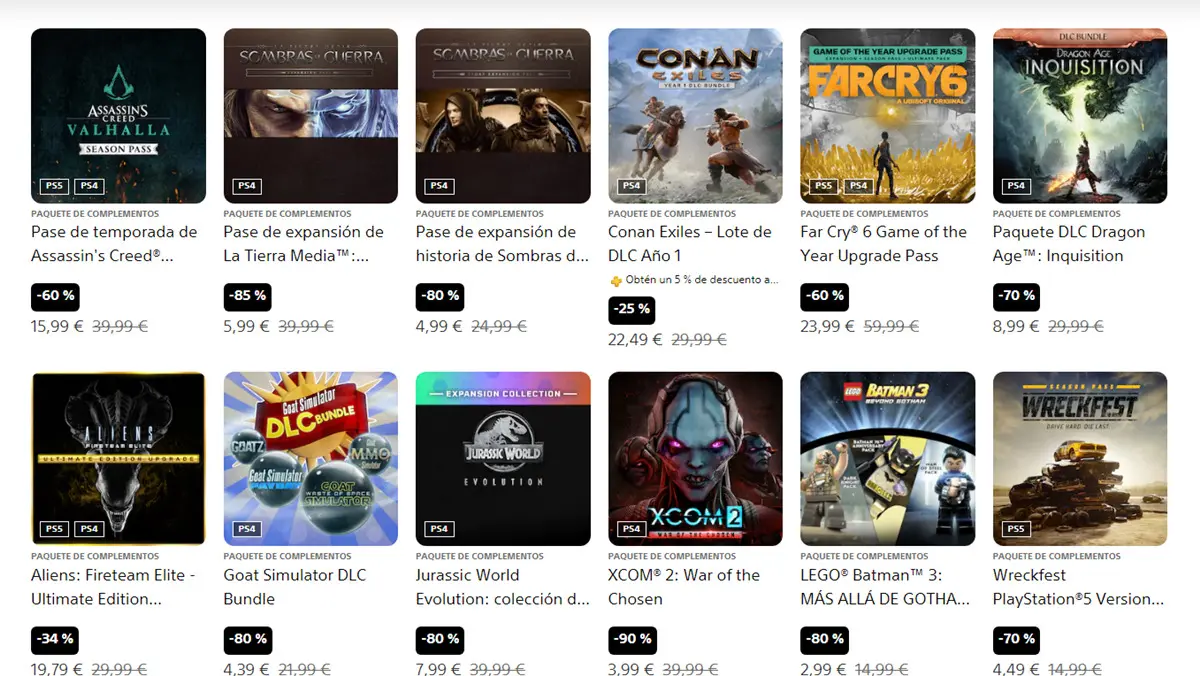
Task: Click the PS5 badge on Far Cry 6
Action: pos(823,186)
